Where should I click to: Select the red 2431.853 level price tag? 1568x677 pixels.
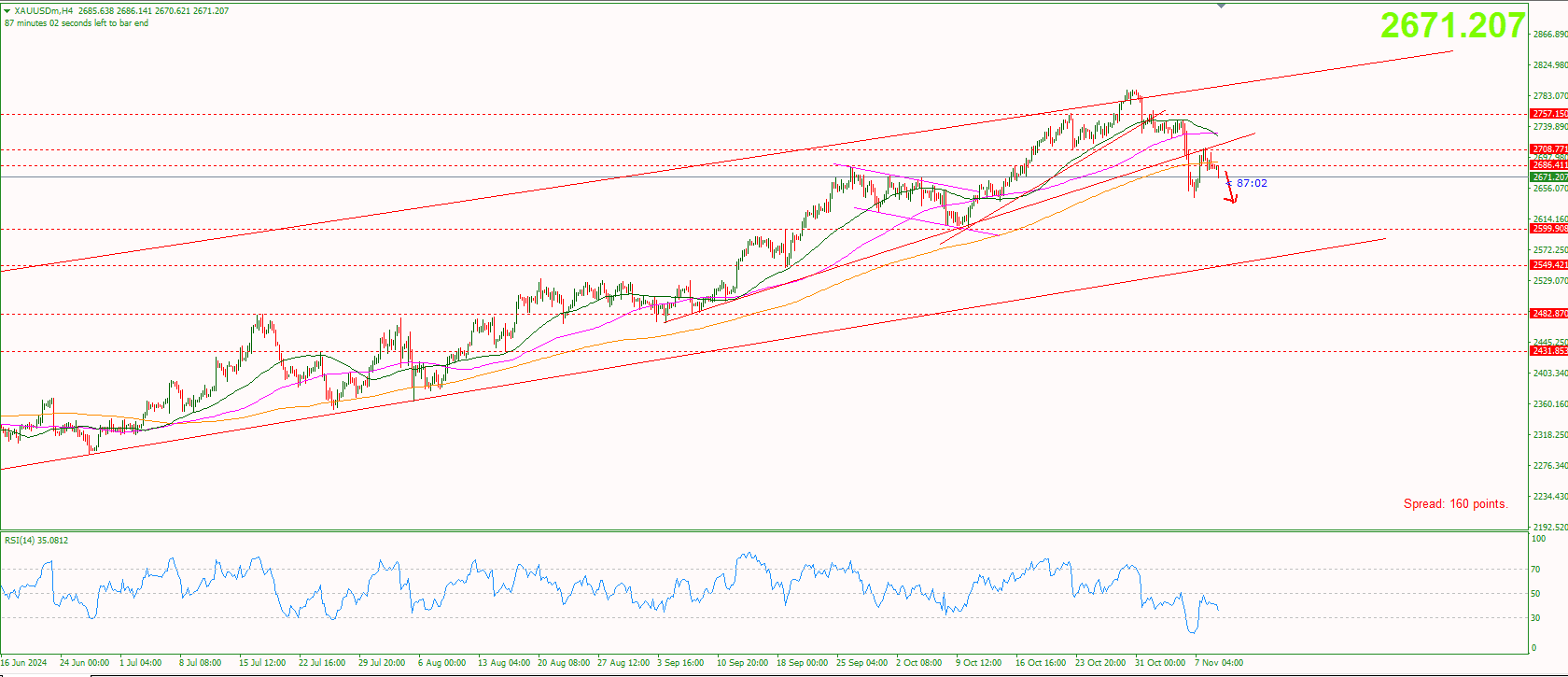(1549, 351)
